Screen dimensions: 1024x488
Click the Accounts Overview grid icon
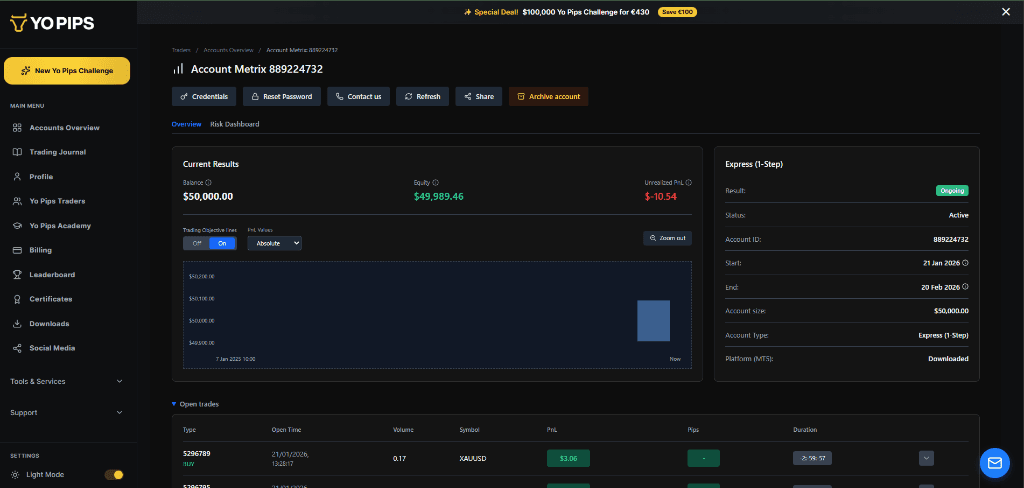pyautogui.click(x=18, y=128)
